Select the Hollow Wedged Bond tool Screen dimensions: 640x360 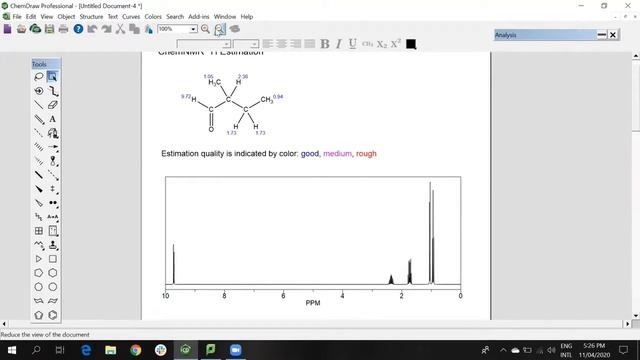point(39,203)
